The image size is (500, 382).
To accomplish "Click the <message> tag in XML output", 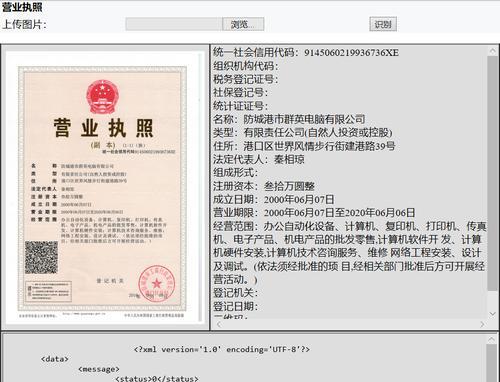I will click(99, 369).
